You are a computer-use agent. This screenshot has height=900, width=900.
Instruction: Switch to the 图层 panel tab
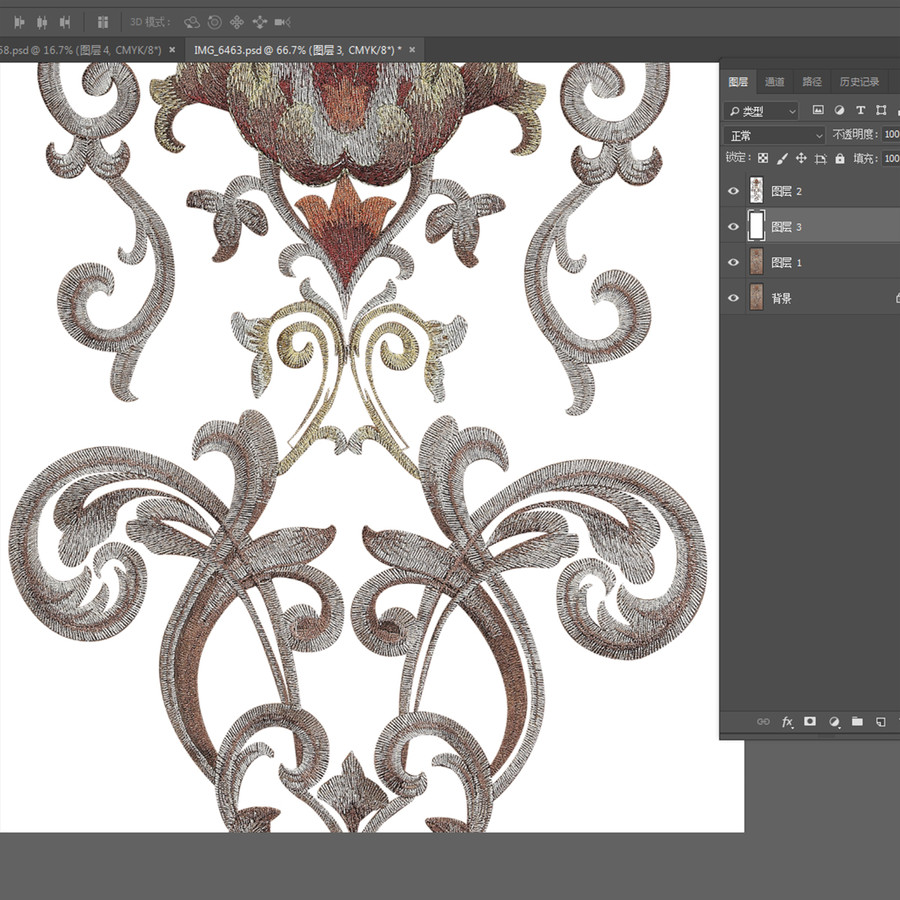(738, 82)
